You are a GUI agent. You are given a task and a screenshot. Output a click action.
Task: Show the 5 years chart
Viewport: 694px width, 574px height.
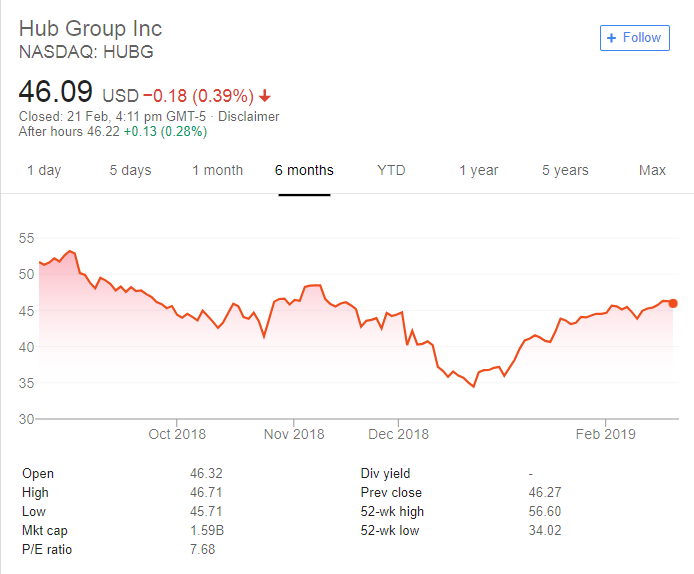coord(565,170)
